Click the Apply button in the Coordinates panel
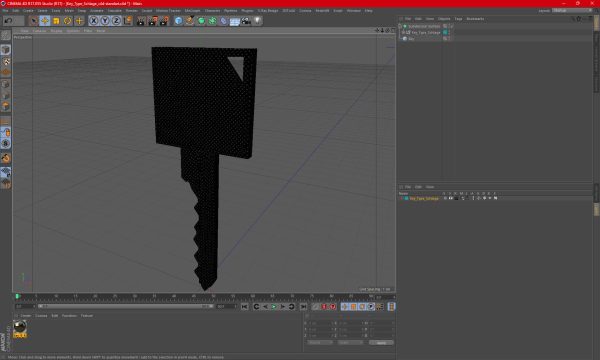This screenshot has height=360, width=600. click(x=381, y=343)
